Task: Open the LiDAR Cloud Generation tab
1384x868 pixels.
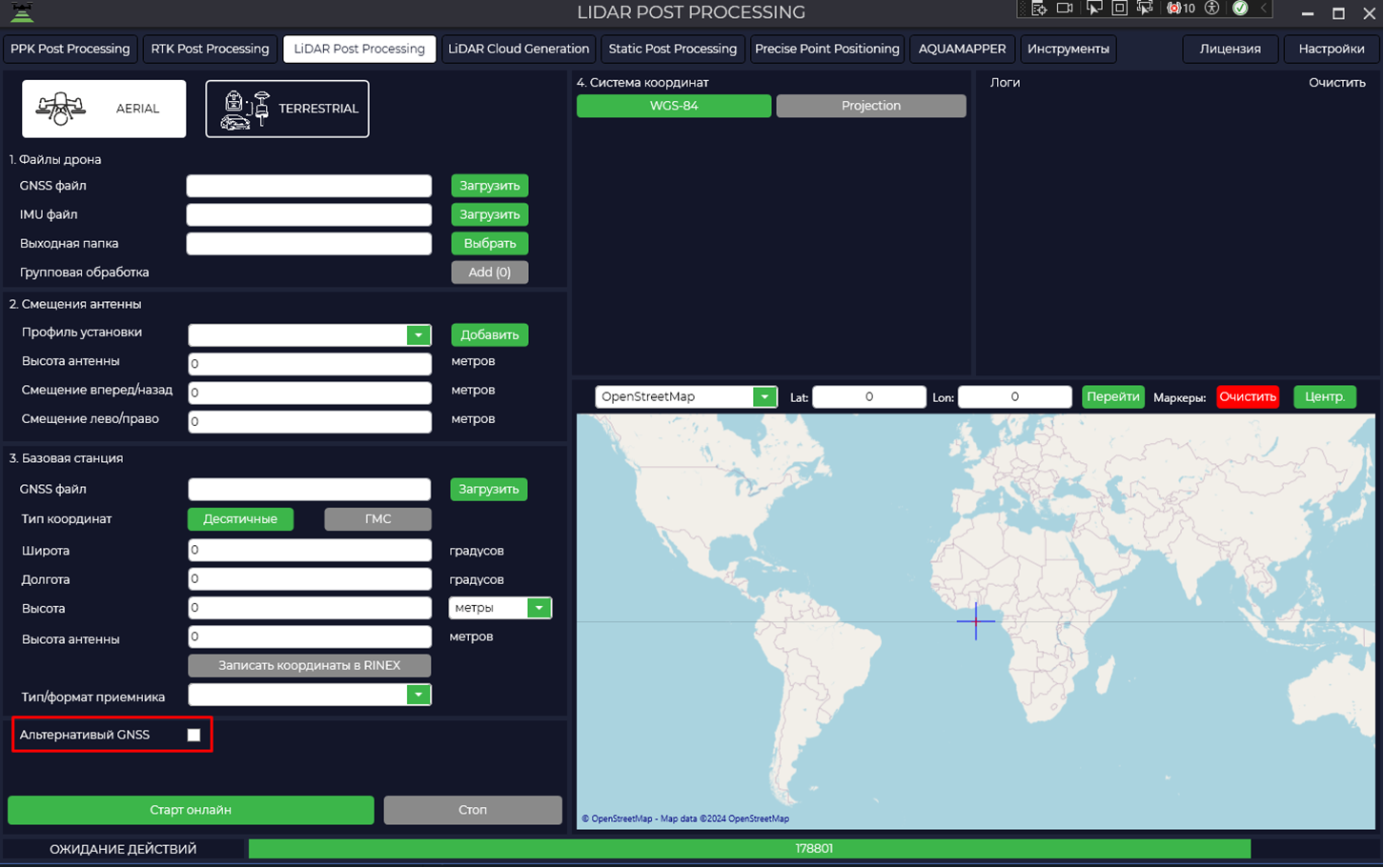Action: tap(519, 49)
